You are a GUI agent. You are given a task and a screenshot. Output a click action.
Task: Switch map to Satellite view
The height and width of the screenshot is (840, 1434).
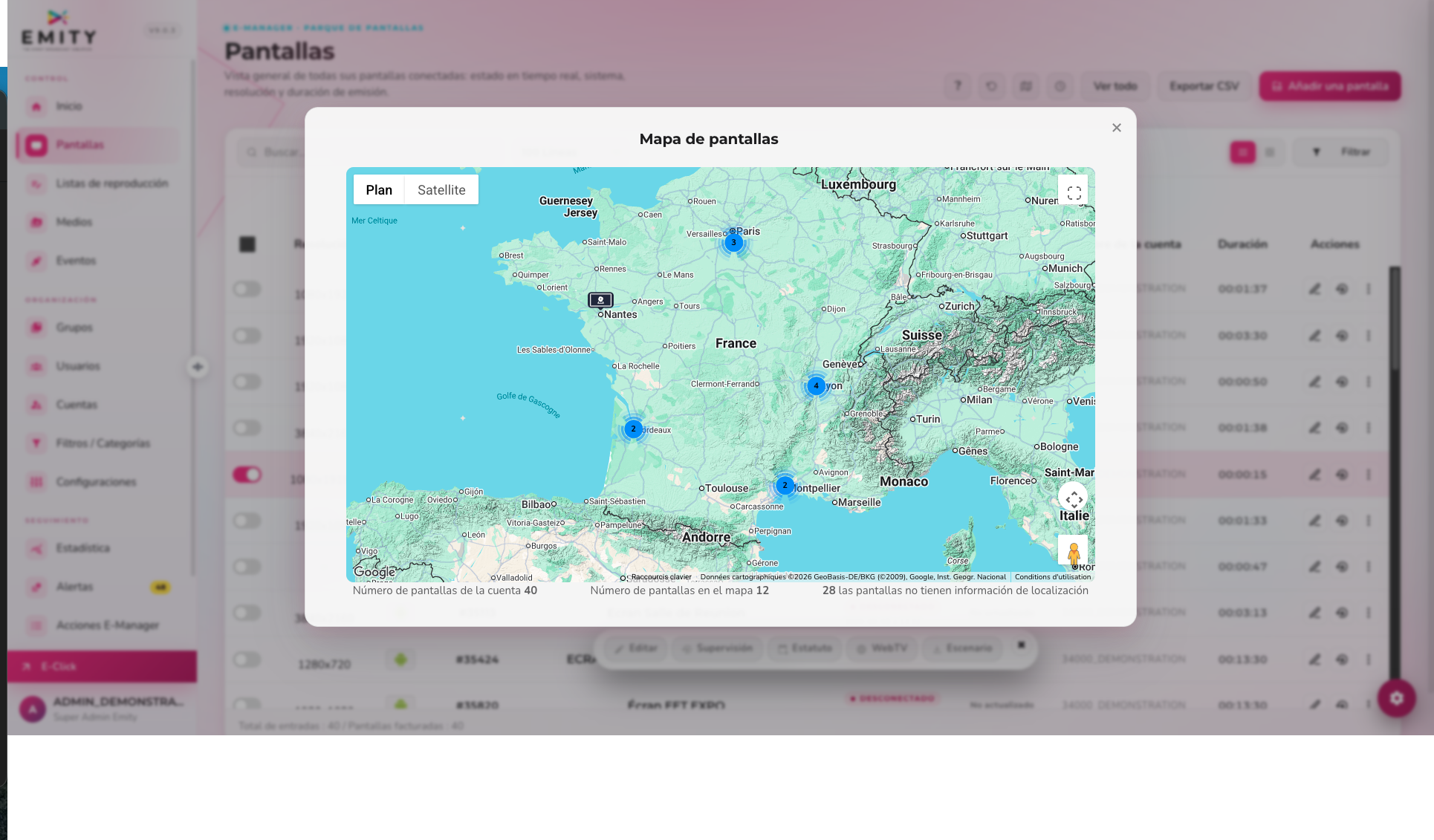tap(441, 190)
